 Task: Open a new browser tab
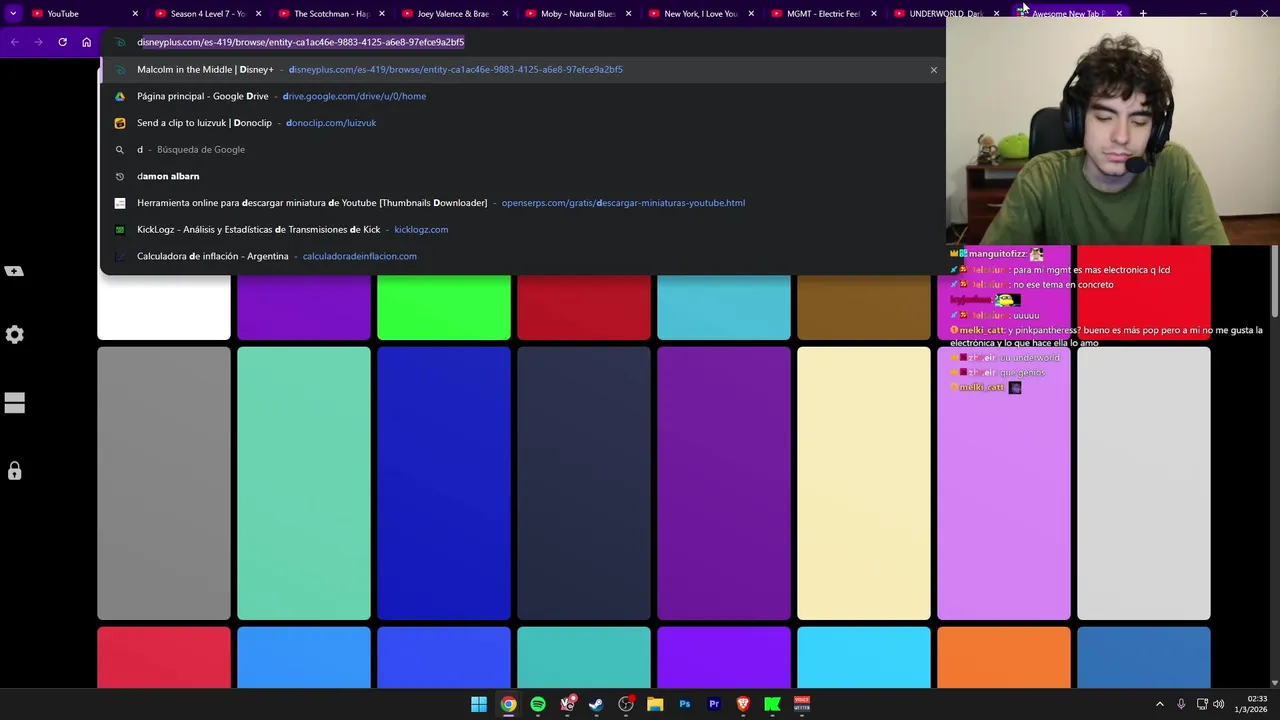point(1143,14)
